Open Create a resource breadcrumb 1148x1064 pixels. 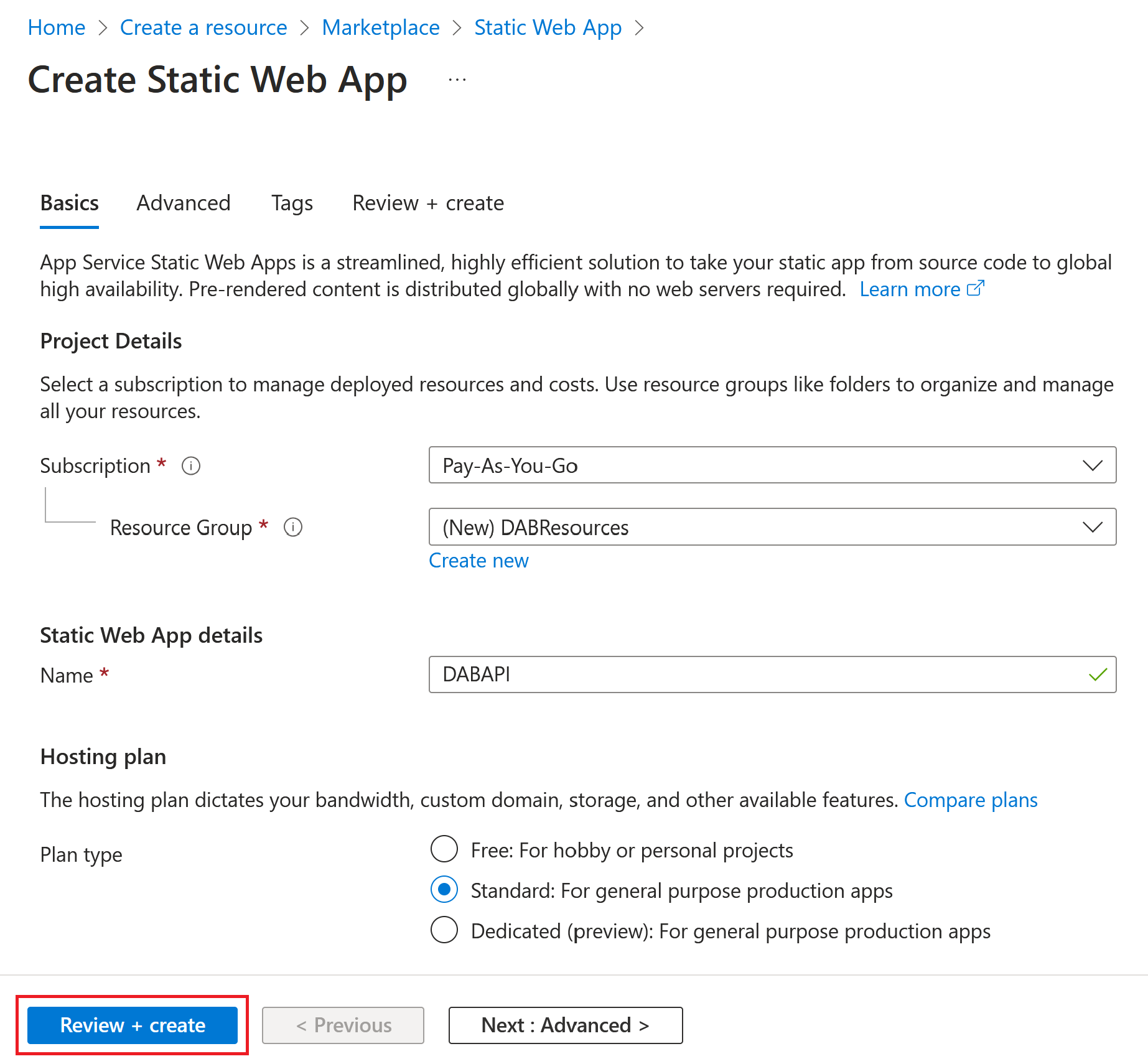click(x=203, y=27)
